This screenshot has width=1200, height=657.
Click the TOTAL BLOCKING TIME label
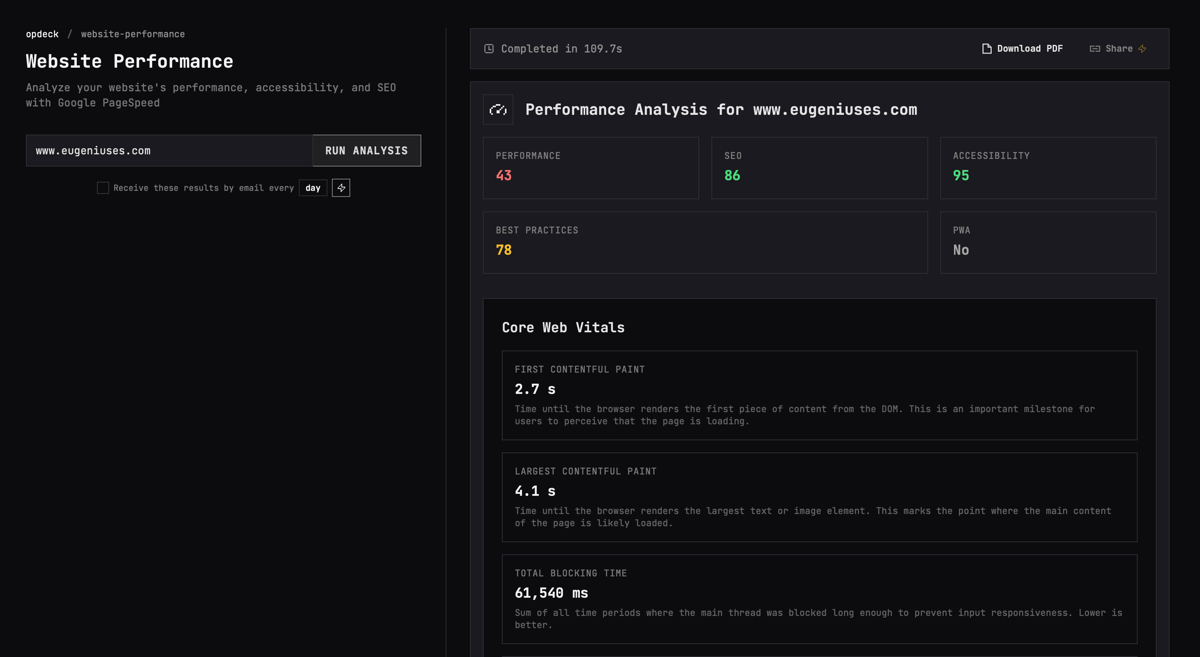(571, 574)
